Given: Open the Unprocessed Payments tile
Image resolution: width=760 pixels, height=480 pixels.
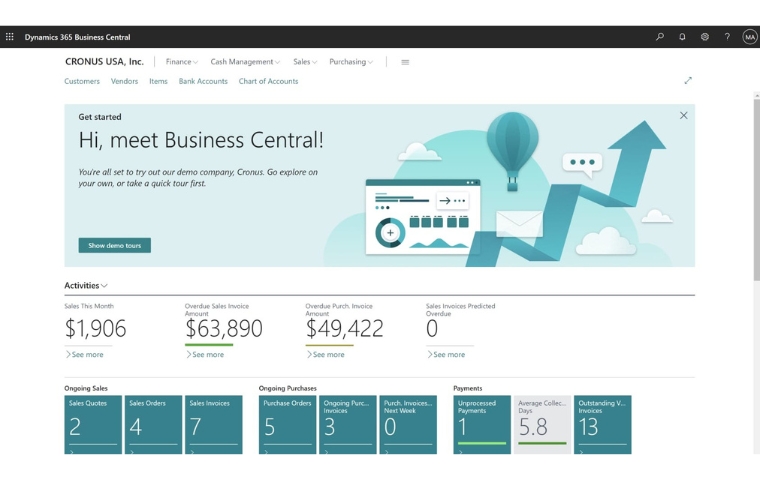Looking at the screenshot, I should pos(482,425).
